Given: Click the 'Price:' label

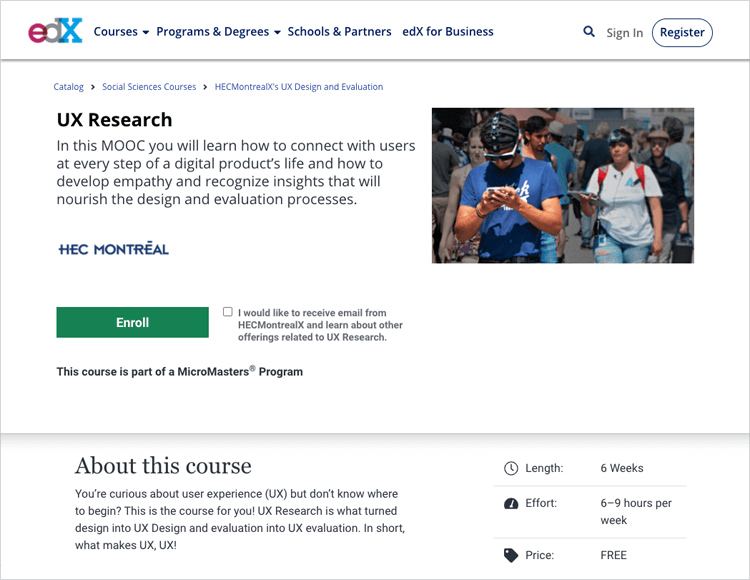Looking at the screenshot, I should (540, 555).
